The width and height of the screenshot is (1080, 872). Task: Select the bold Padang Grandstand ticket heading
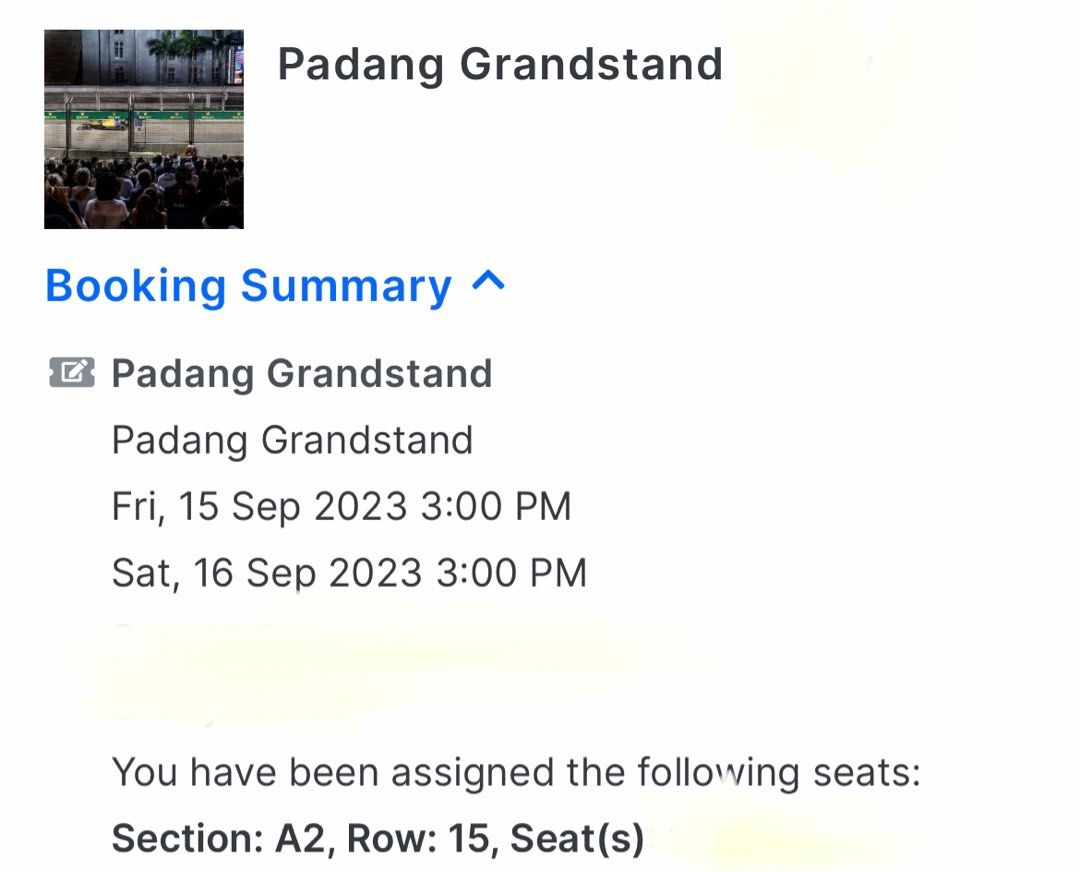pos(303,373)
